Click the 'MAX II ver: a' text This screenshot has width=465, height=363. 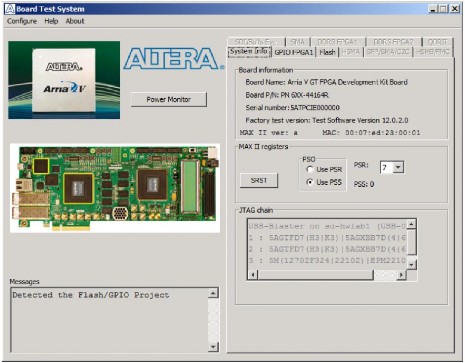(x=269, y=133)
